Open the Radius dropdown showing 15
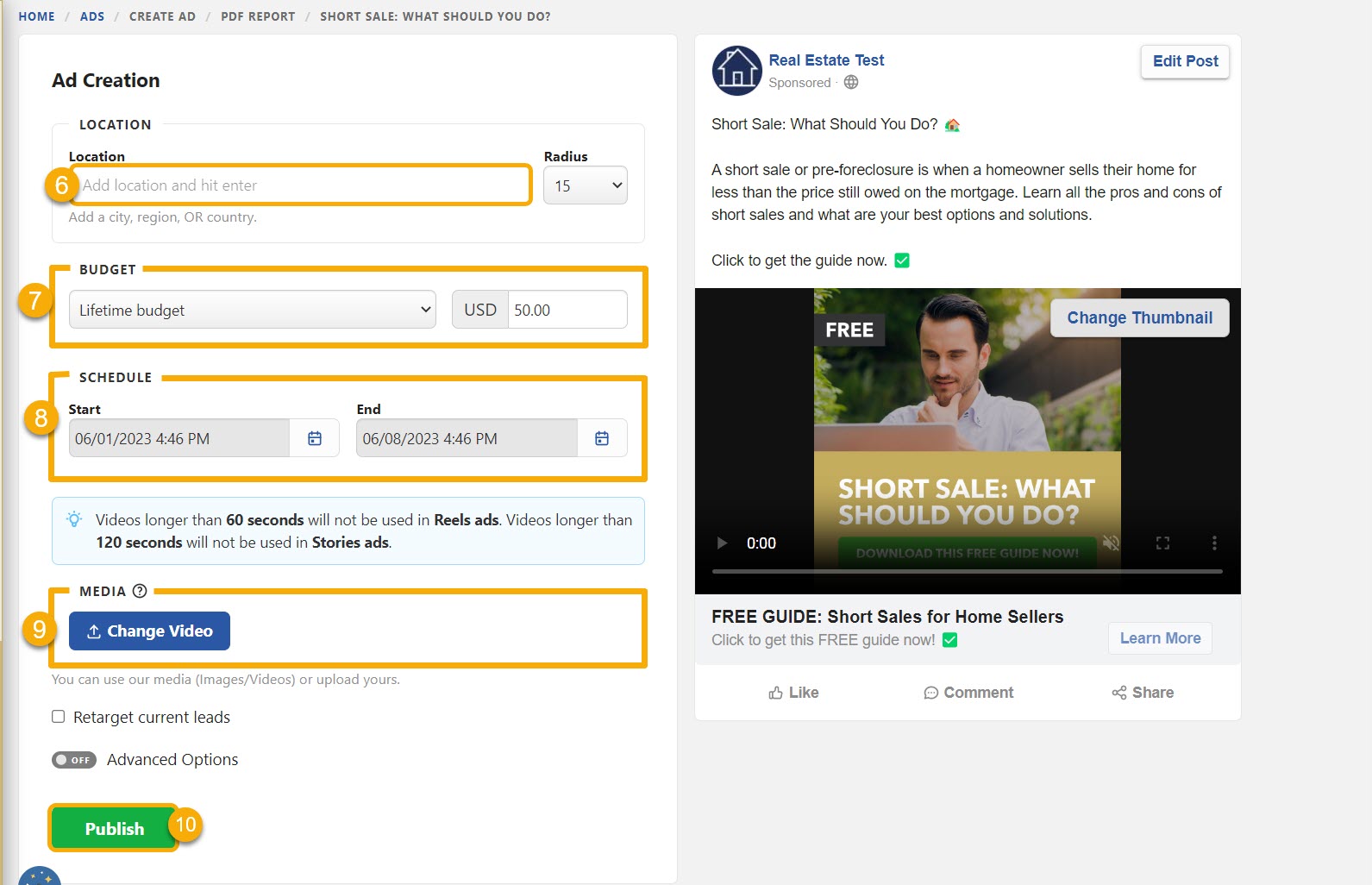The width and height of the screenshot is (1372, 885). 586,185
